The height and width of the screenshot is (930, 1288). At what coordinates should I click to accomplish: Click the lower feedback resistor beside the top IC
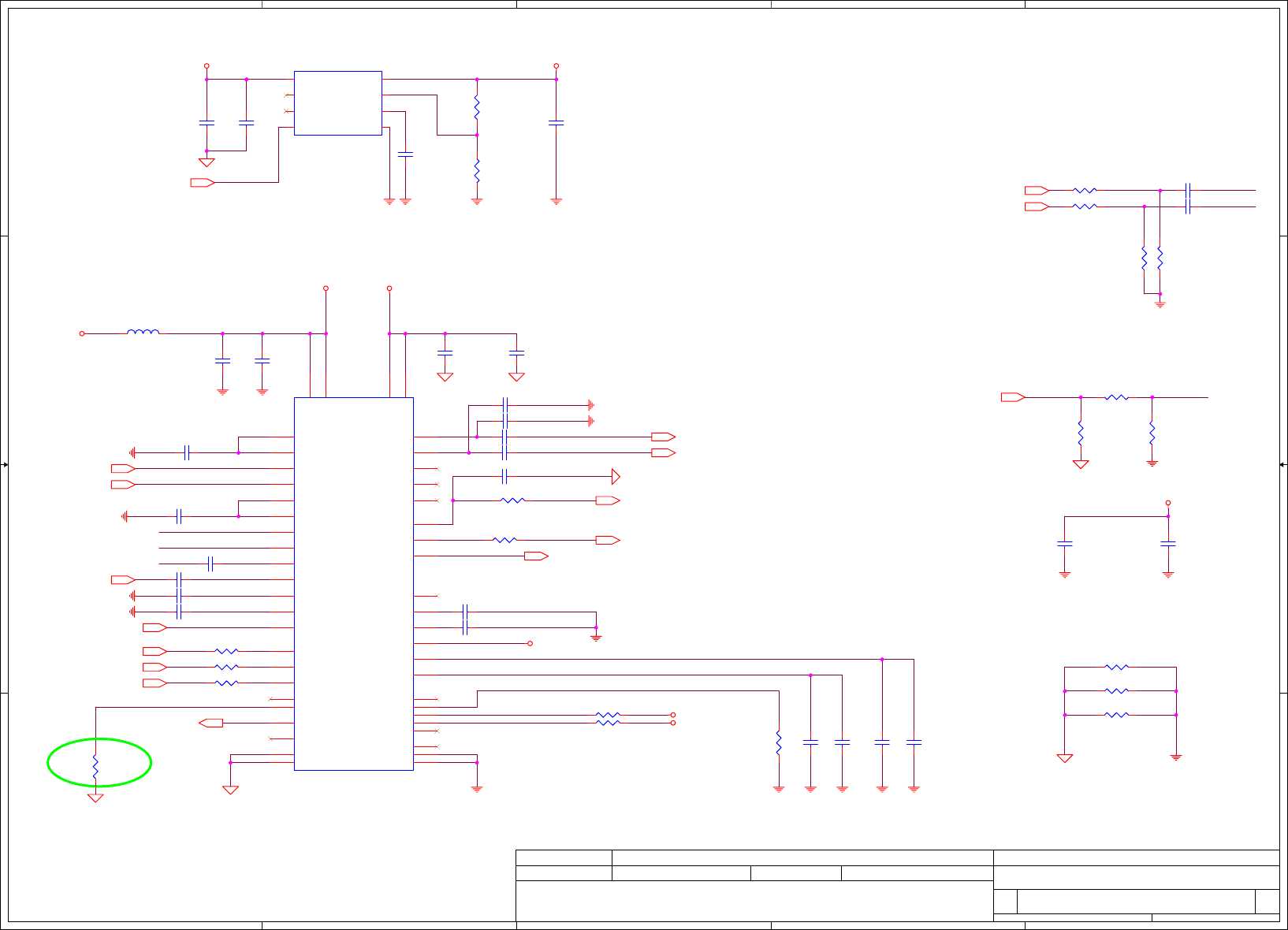tap(477, 170)
